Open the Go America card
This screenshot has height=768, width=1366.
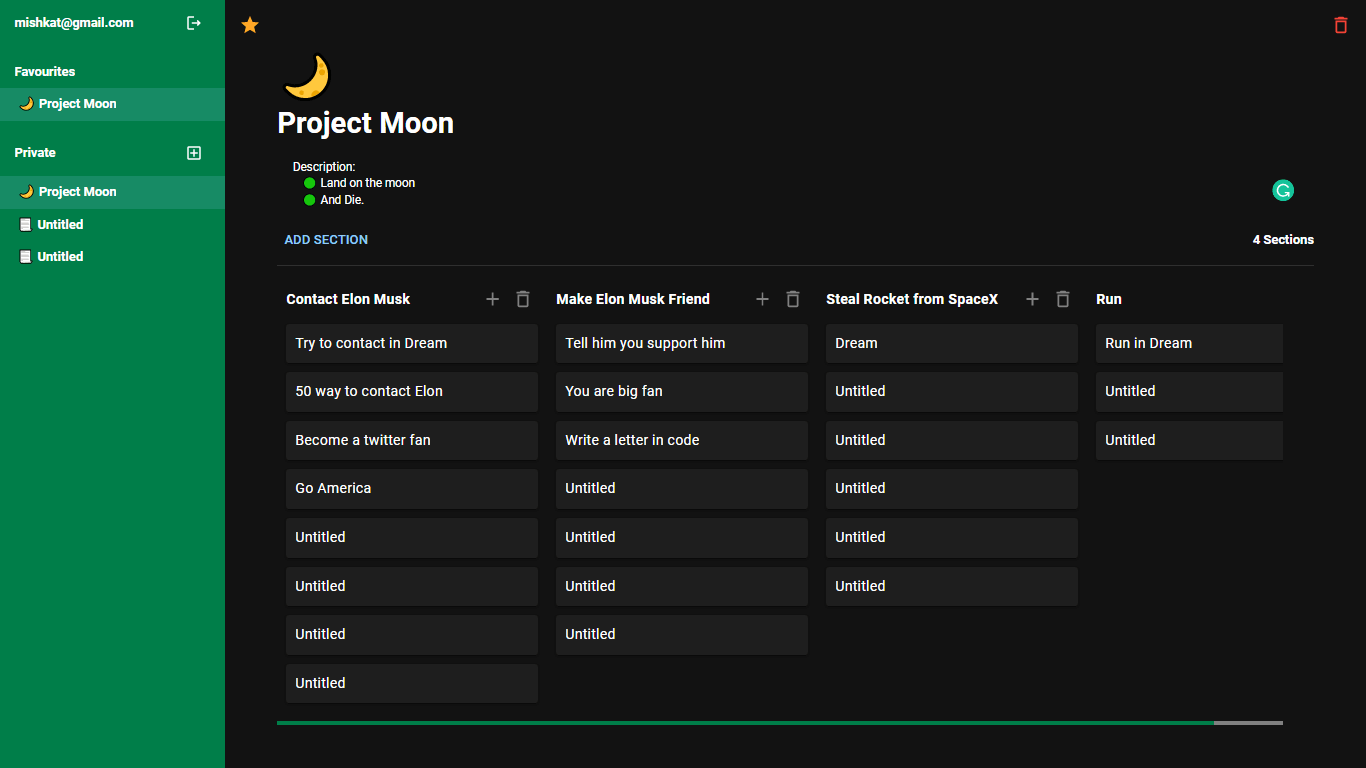click(x=412, y=489)
